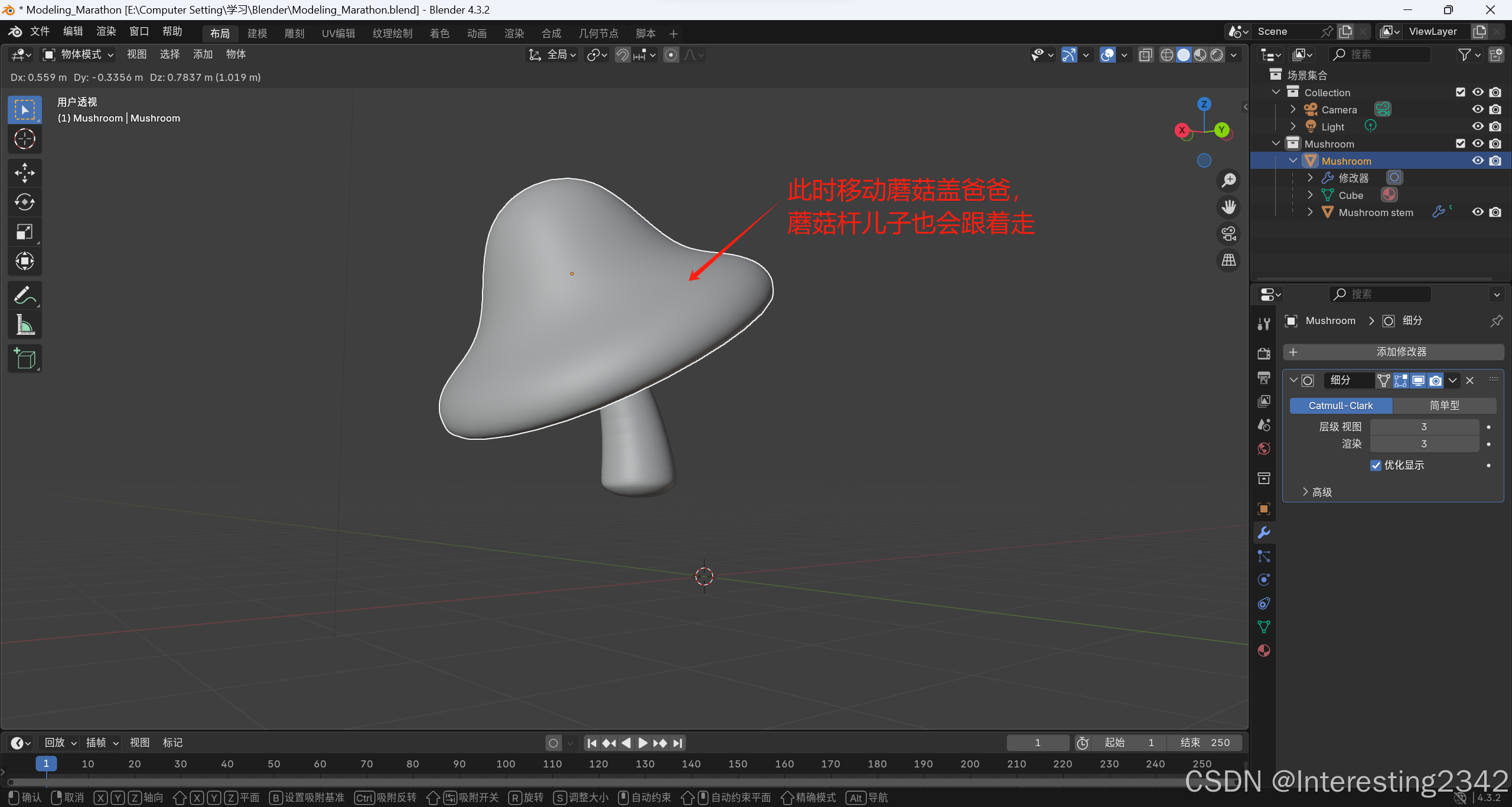Select 简单型 subdivision type
The width and height of the screenshot is (1512, 807).
(x=1444, y=406)
